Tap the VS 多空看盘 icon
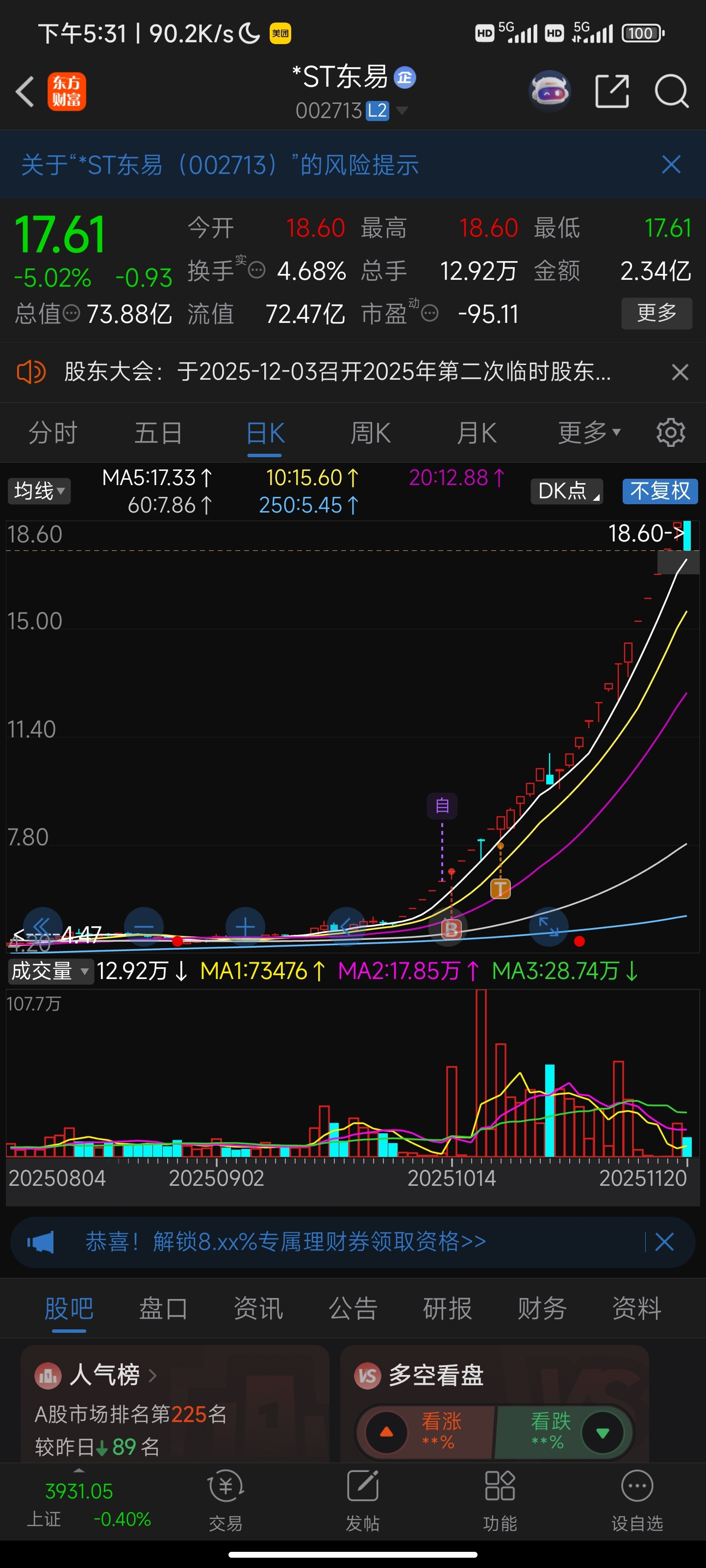 click(x=367, y=1375)
